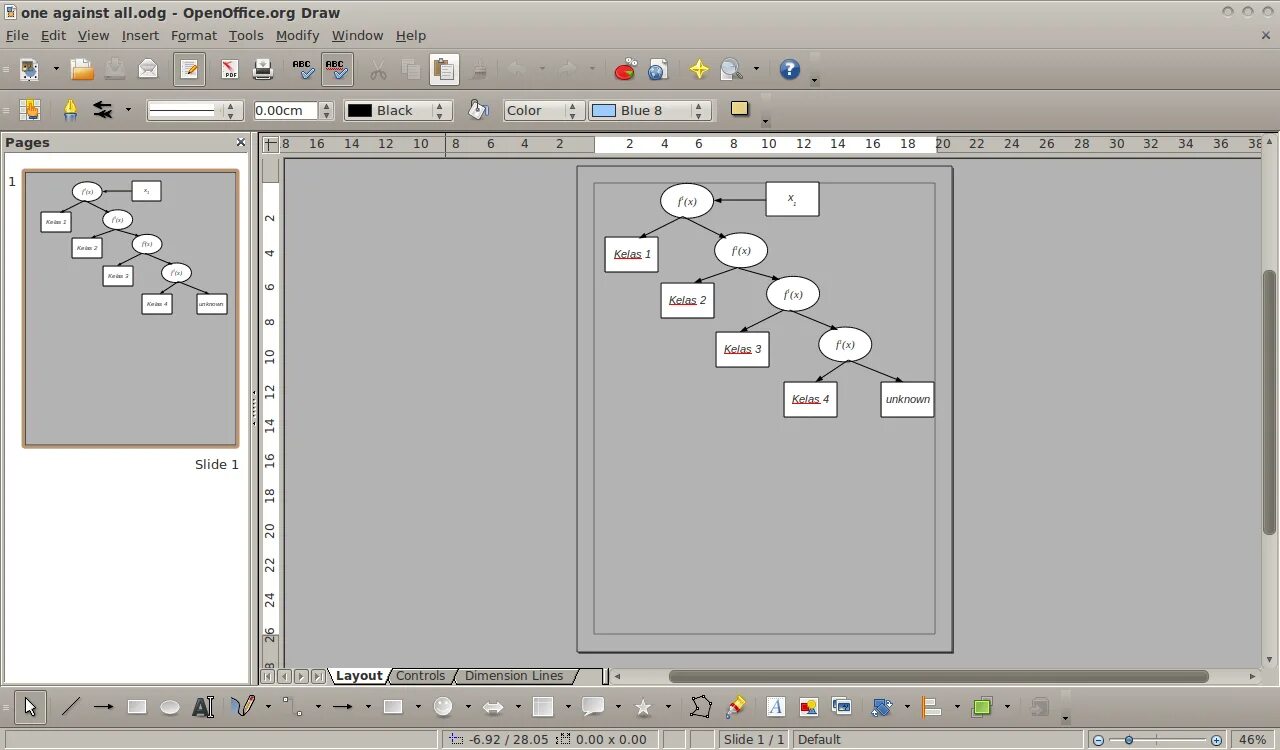Select the Block Arrows tool
1280x750 pixels.
pos(493,707)
